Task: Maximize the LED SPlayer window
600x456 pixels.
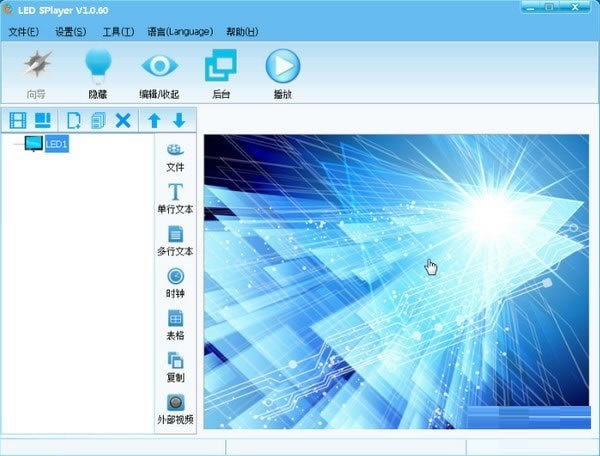Action: [550, 7]
